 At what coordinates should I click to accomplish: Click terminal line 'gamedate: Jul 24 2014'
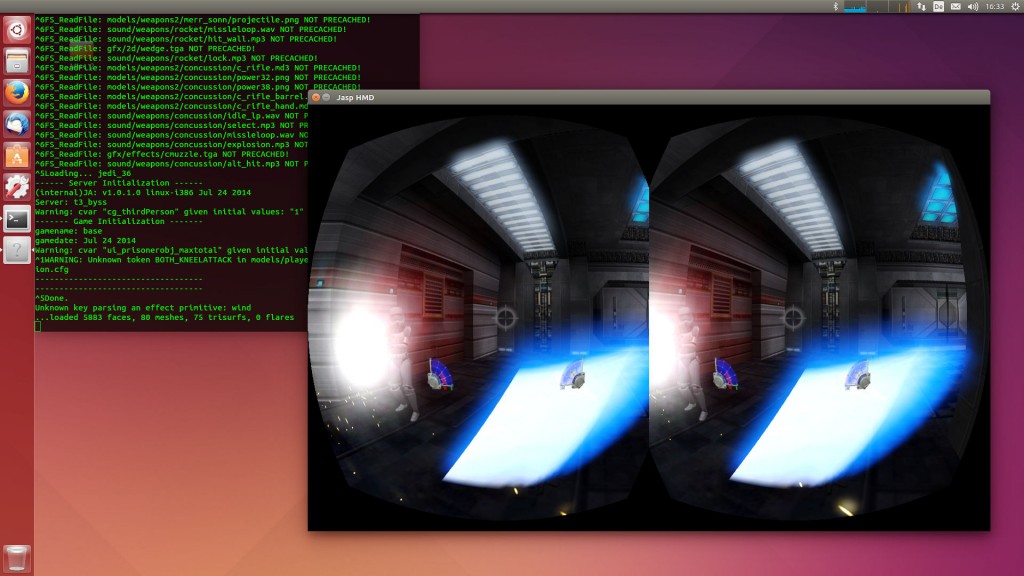pos(86,240)
